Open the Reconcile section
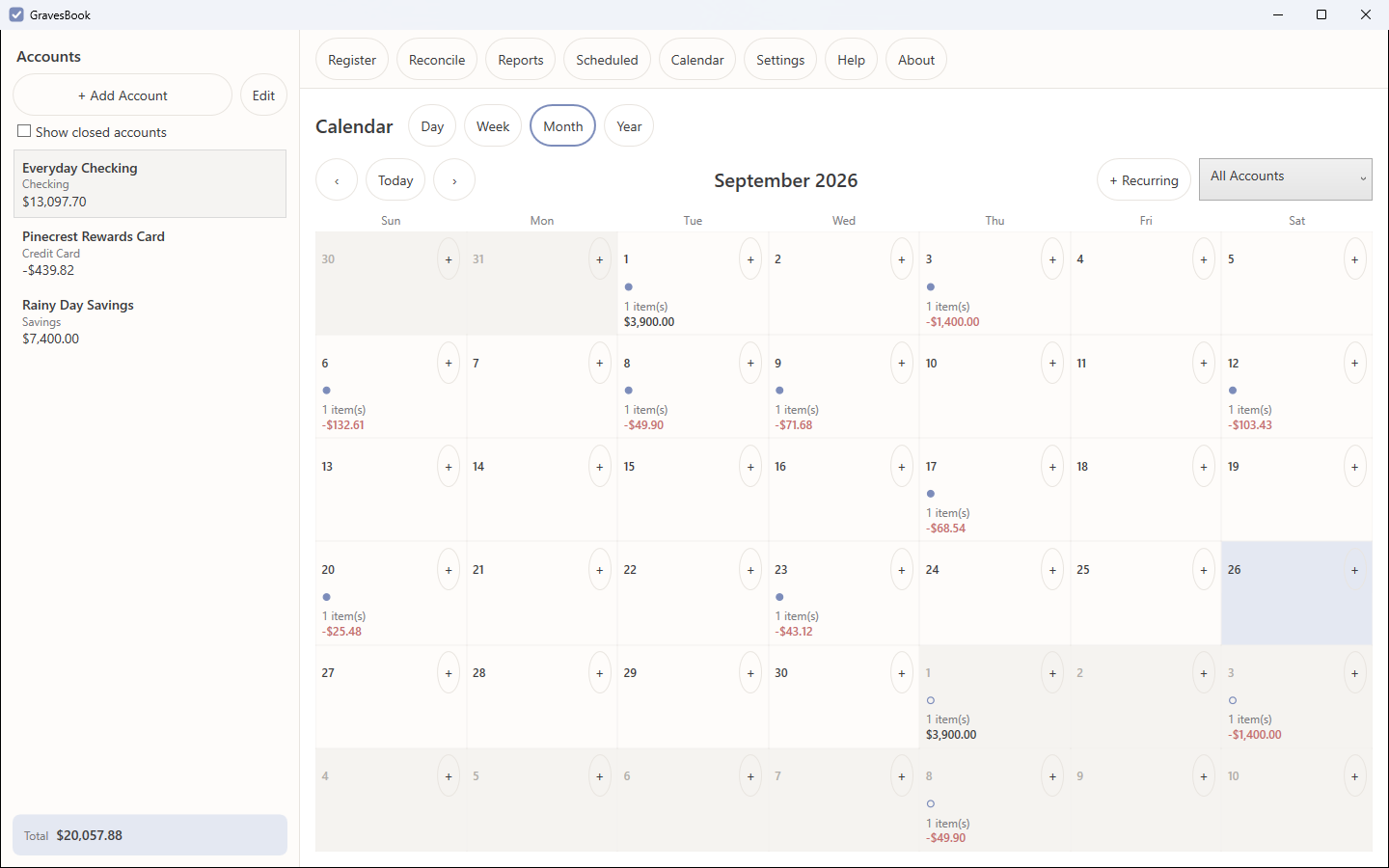The width and height of the screenshot is (1389, 868). (x=437, y=60)
